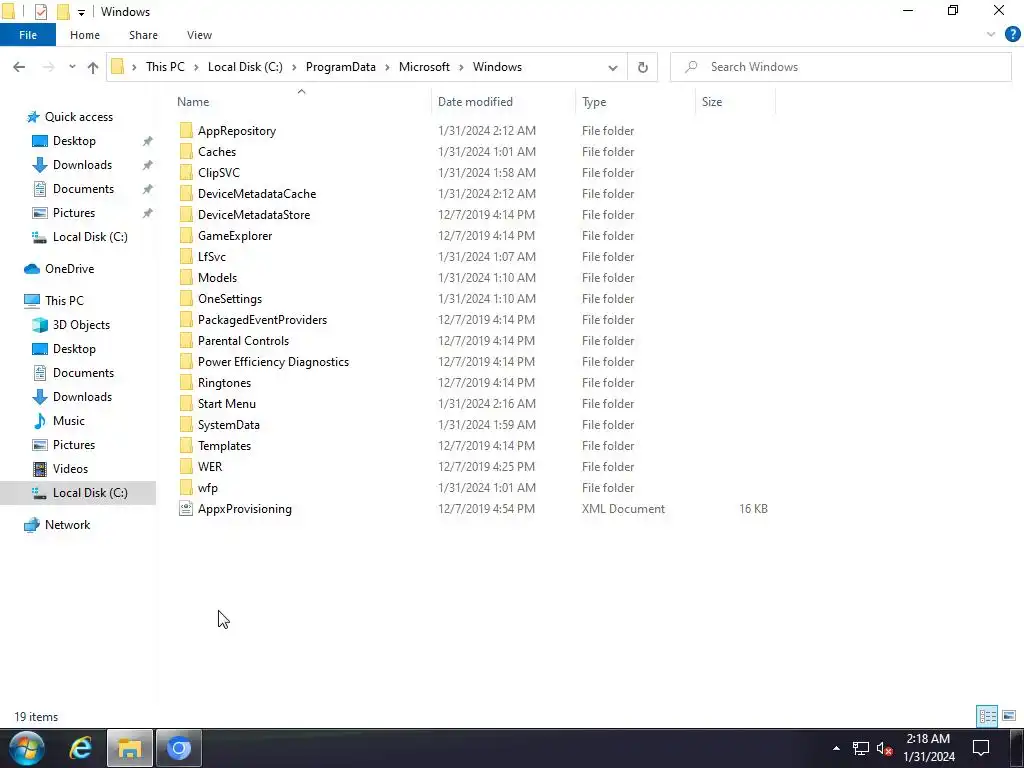Screen dimensions: 1024x768
Task: Select the ClipSVC folder icon
Action: [186, 172]
